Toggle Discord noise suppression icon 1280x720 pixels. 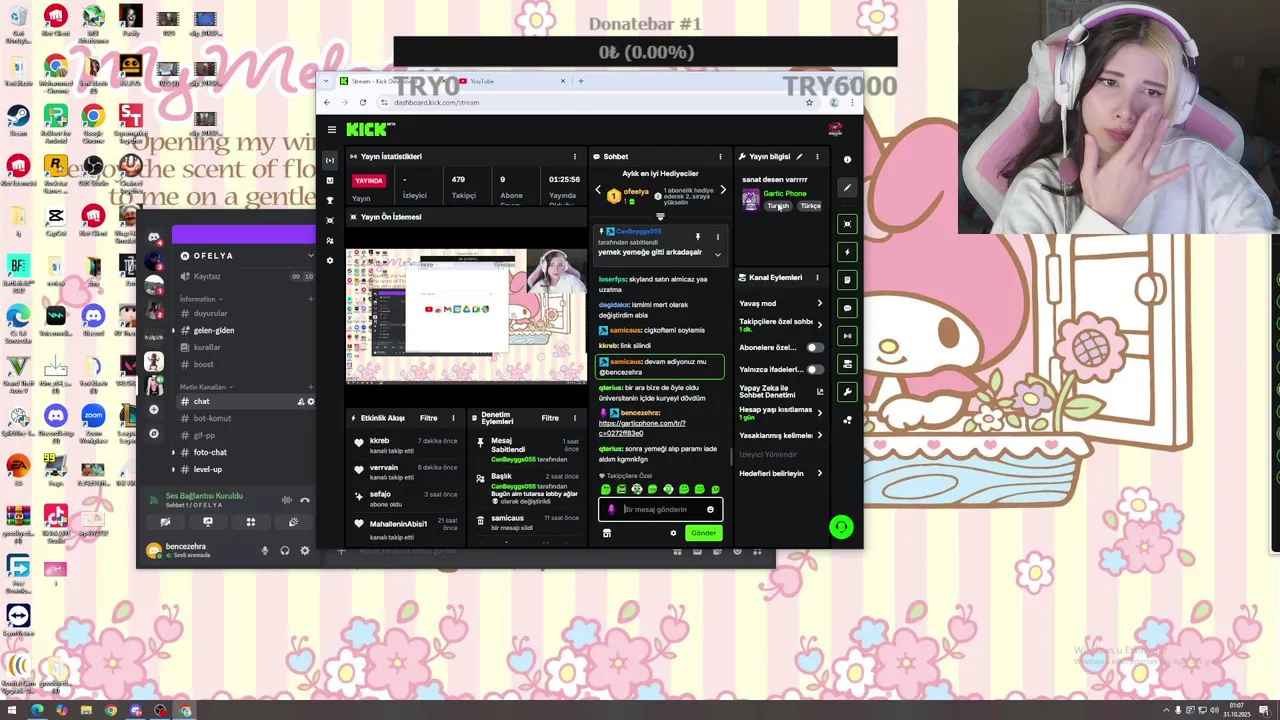[287, 500]
